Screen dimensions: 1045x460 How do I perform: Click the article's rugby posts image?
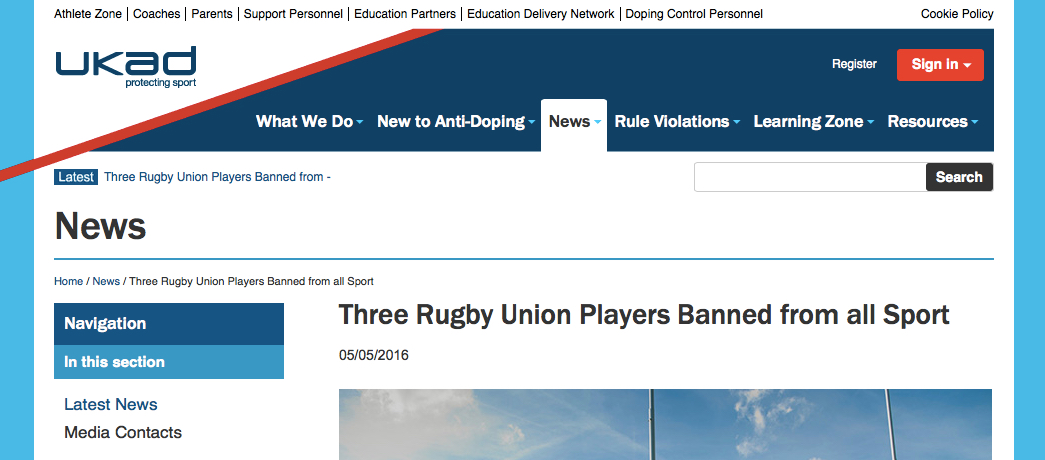(665, 424)
